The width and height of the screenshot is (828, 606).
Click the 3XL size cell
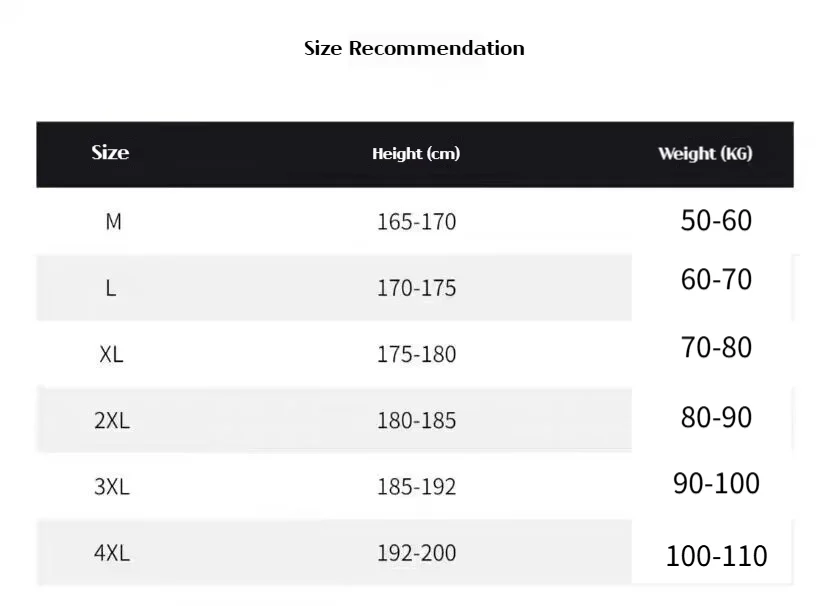[x=112, y=487]
